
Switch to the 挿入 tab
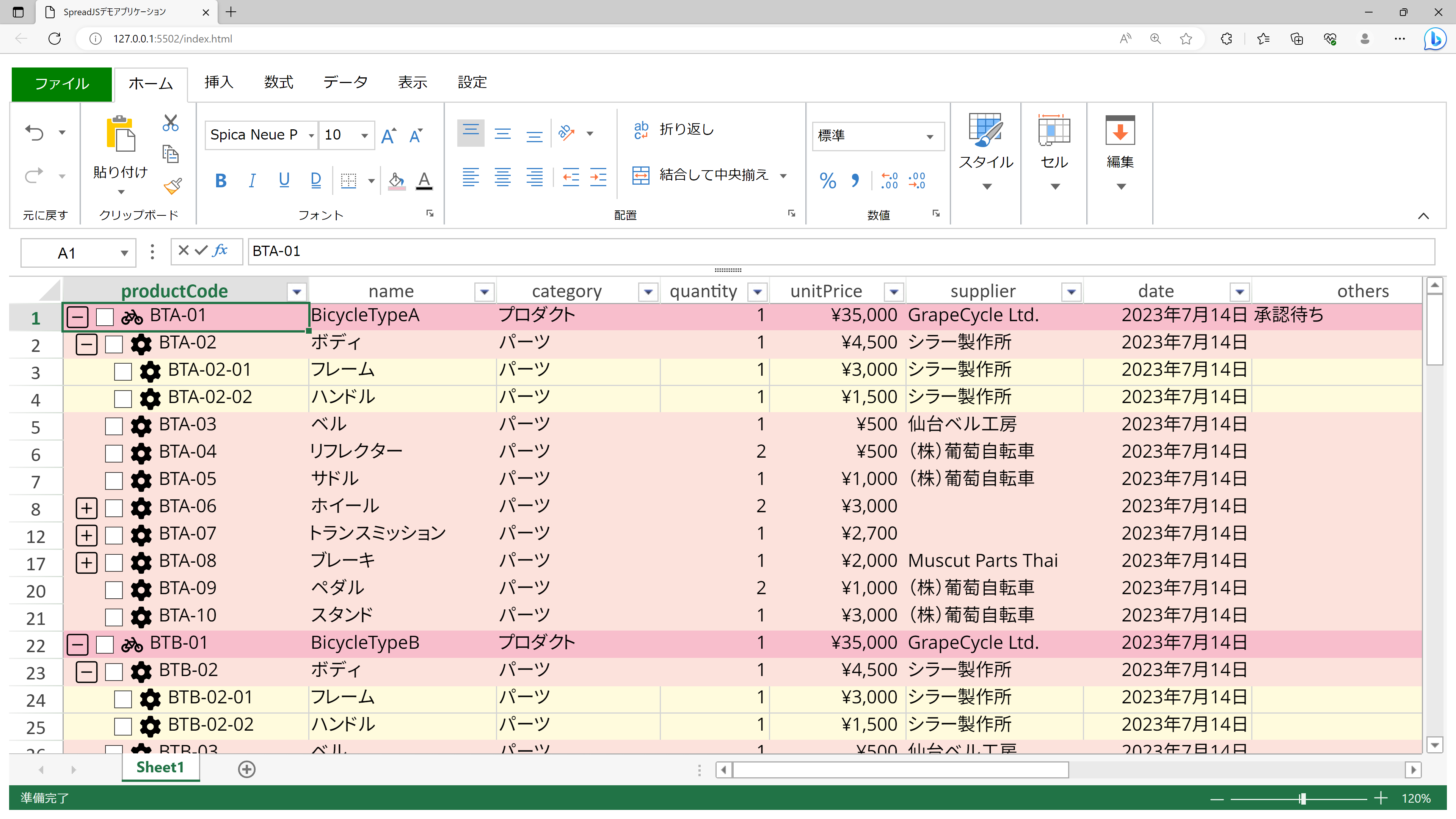click(x=218, y=83)
